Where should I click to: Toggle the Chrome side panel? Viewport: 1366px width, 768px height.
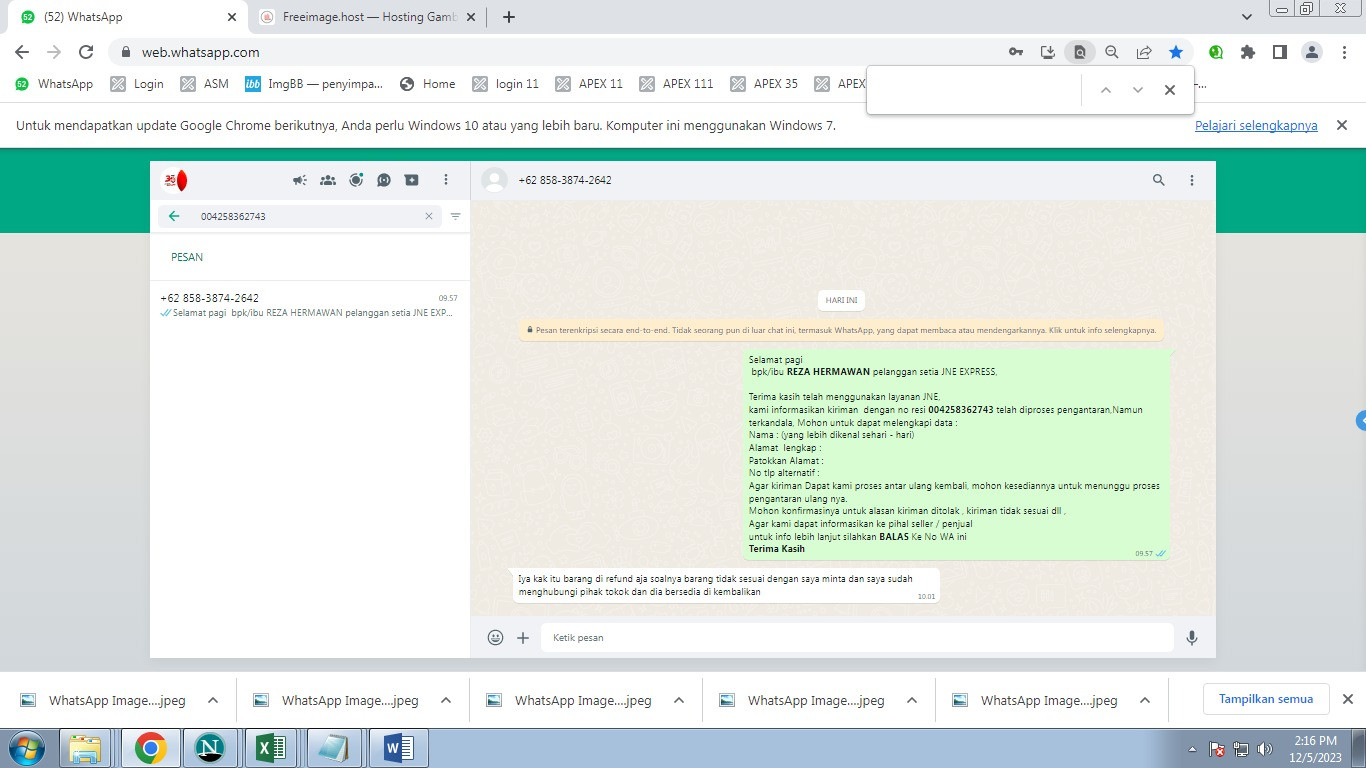(1280, 52)
